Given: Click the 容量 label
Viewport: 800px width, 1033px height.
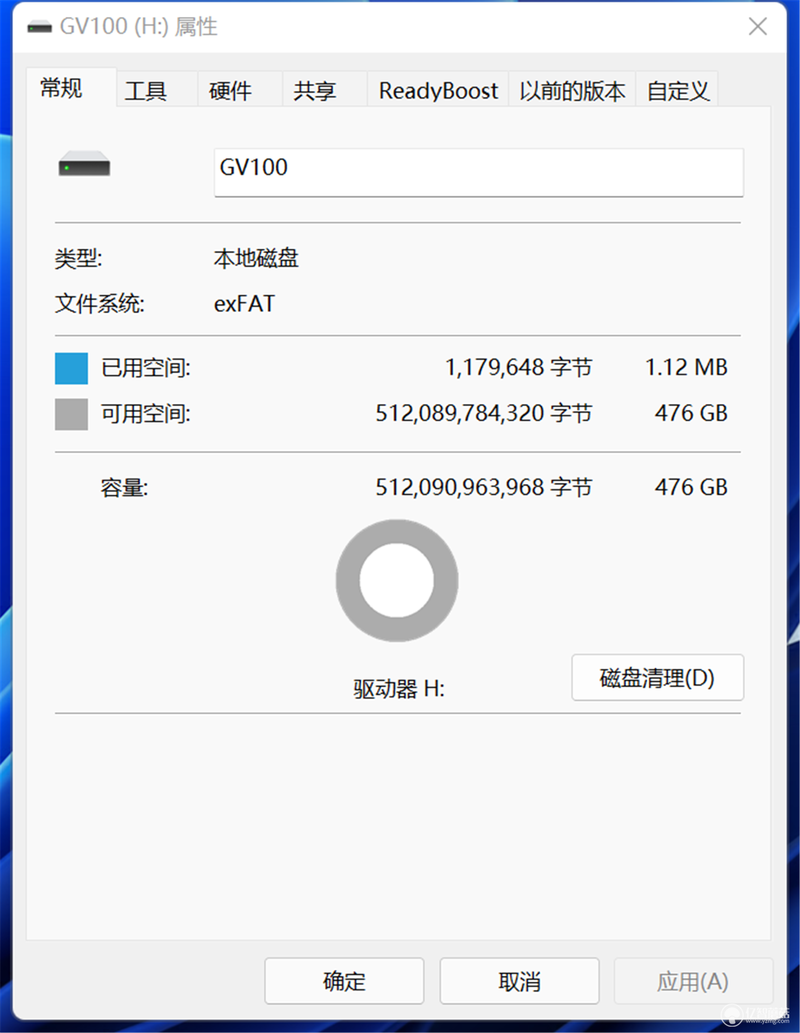Looking at the screenshot, I should coord(124,488).
